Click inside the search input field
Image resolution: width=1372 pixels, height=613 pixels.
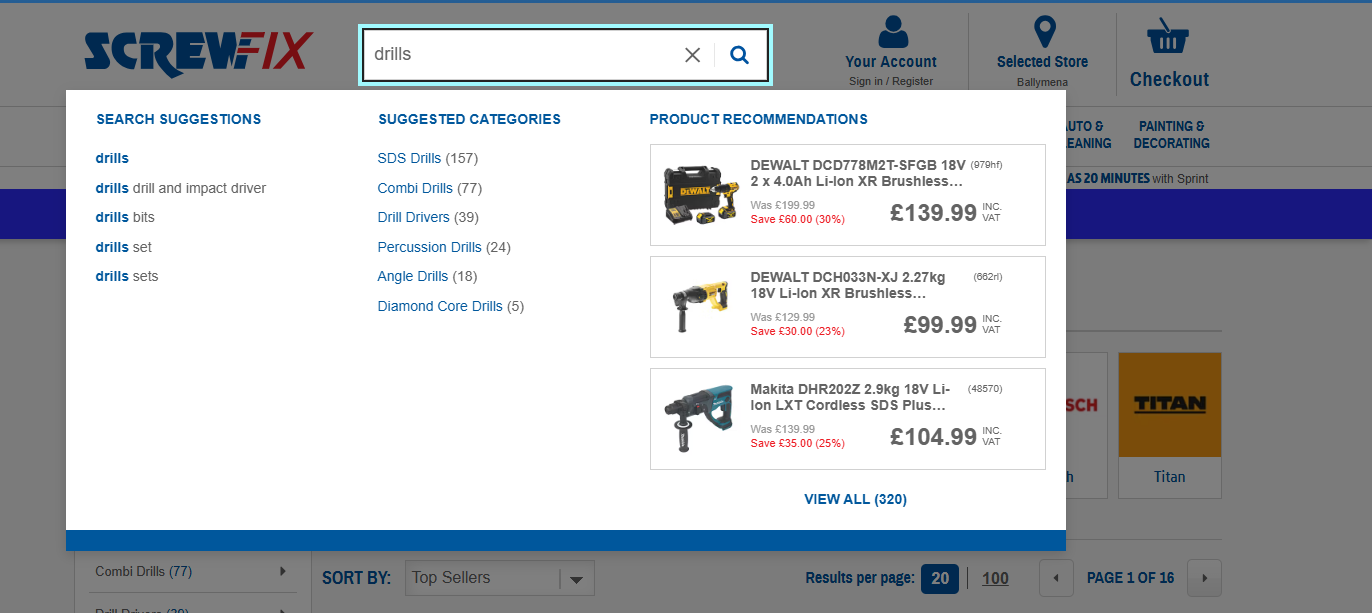coord(520,55)
